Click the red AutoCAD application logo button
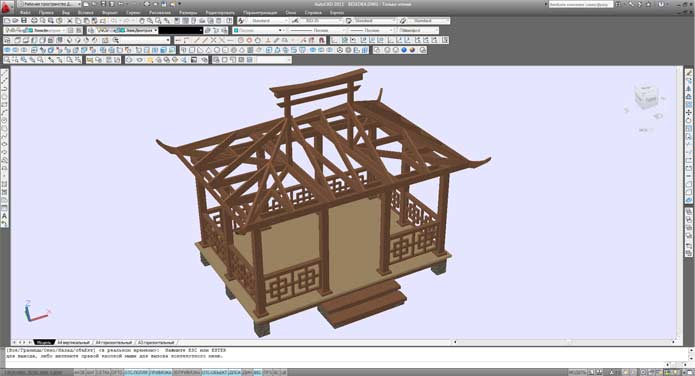 (7, 6)
